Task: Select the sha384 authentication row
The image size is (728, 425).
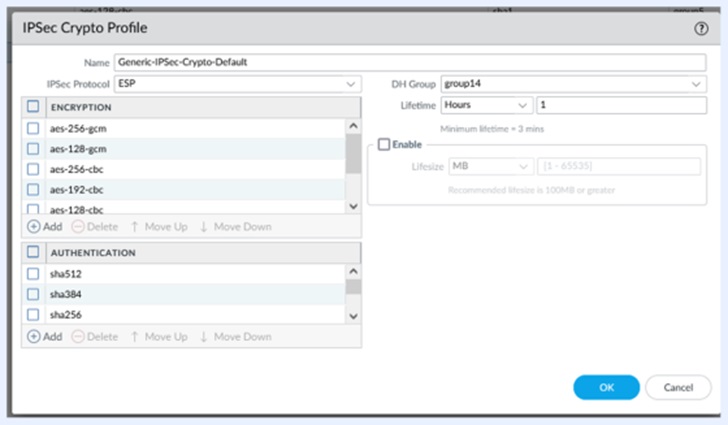Action: [190, 294]
